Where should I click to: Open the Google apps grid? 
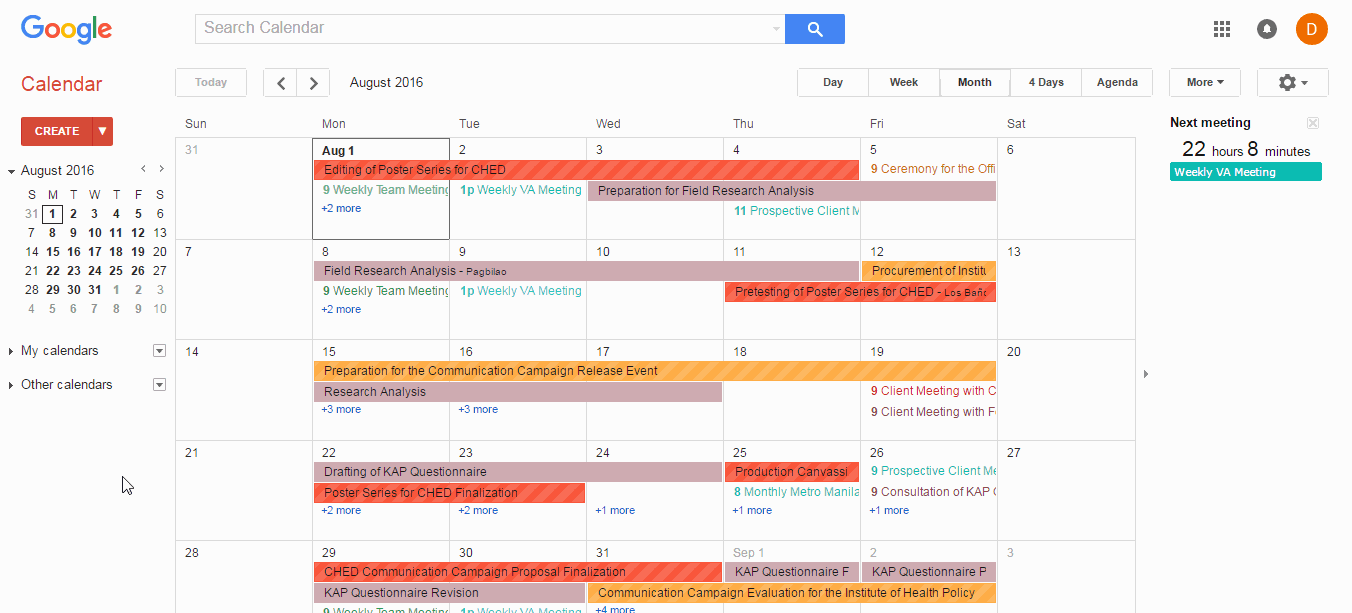click(x=1222, y=29)
